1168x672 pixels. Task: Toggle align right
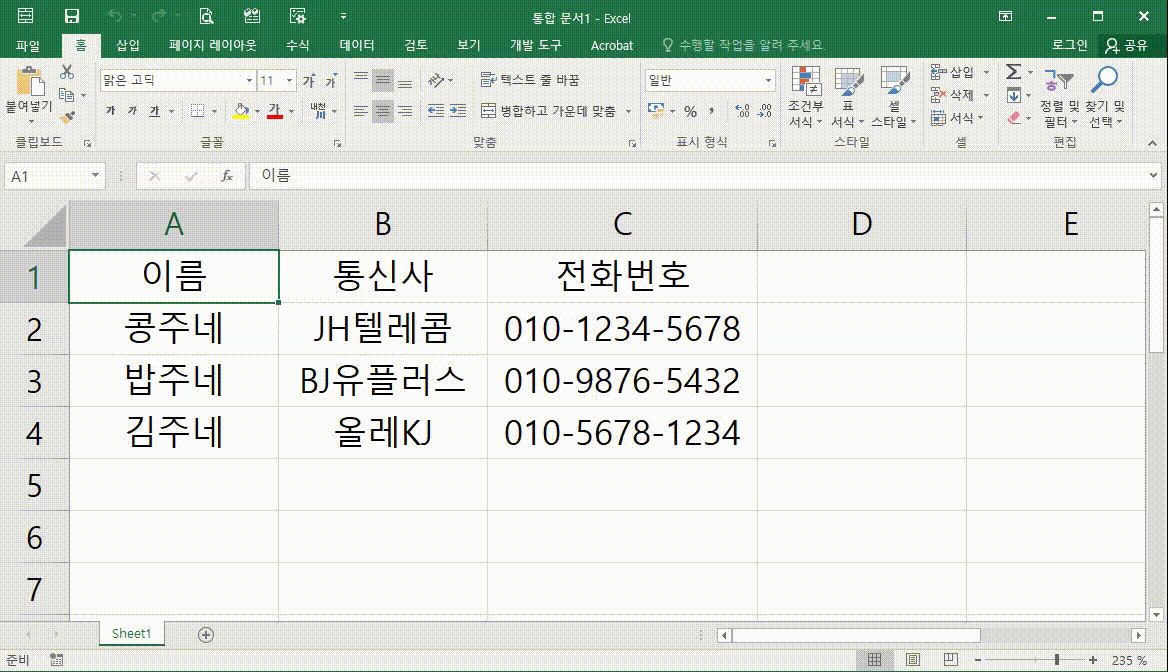pos(405,111)
